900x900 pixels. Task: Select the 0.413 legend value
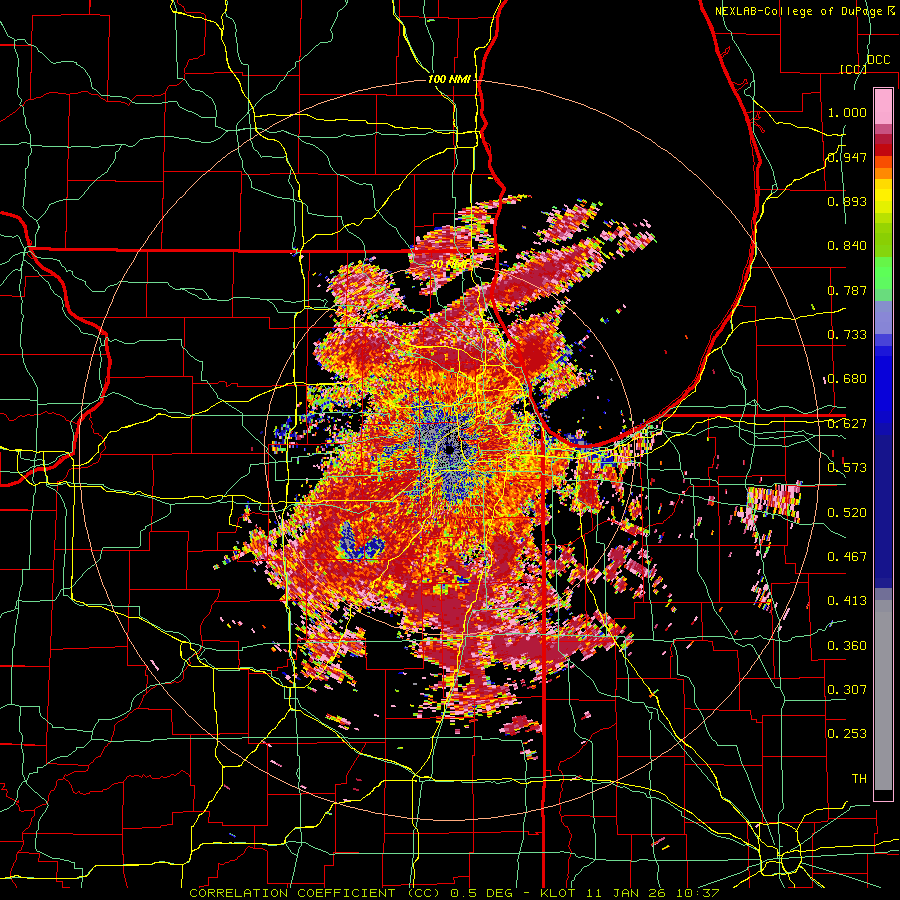click(x=847, y=601)
